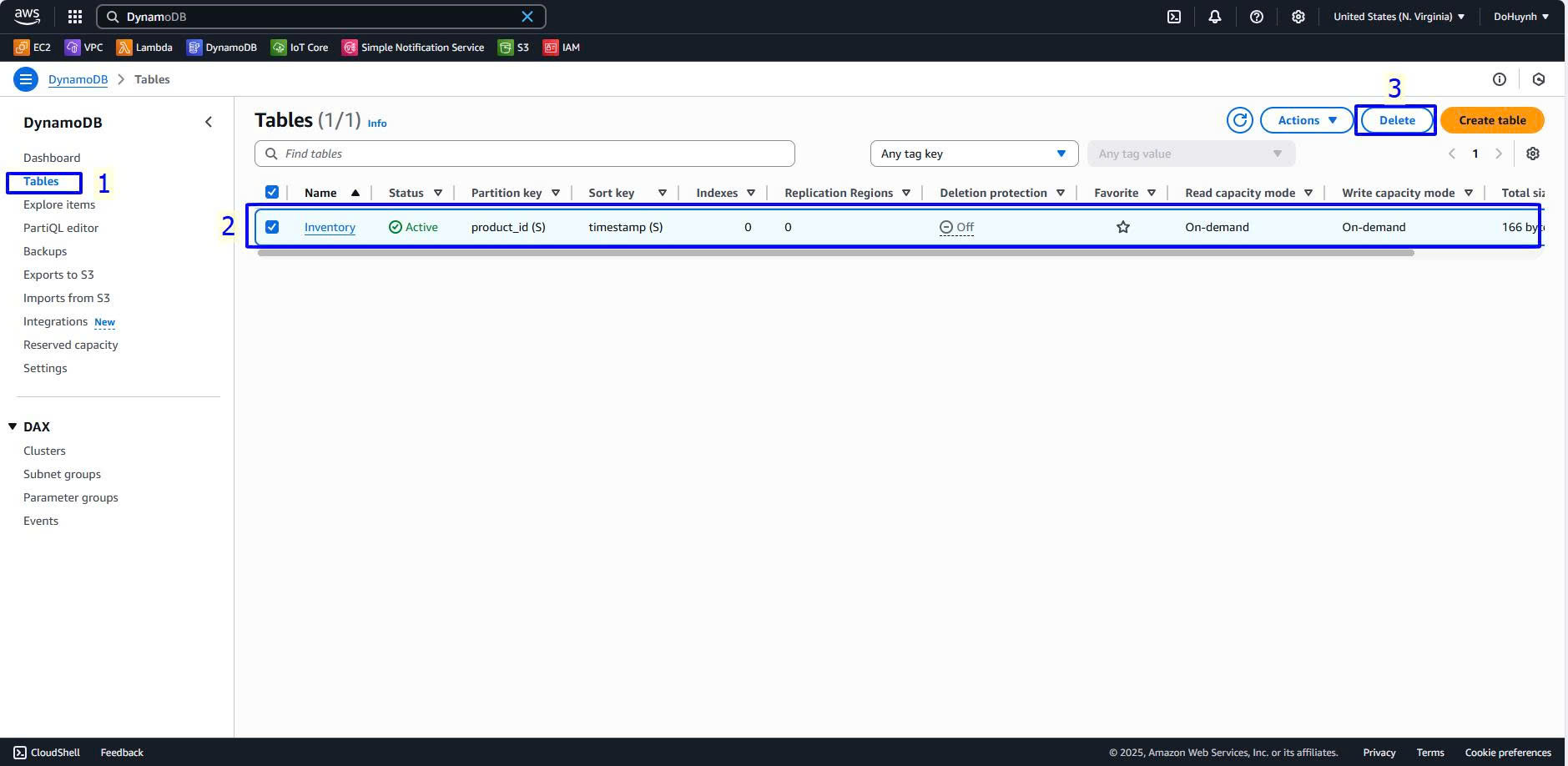Click the horizontal scrollbar under the table
1568x766 pixels.
[834, 253]
